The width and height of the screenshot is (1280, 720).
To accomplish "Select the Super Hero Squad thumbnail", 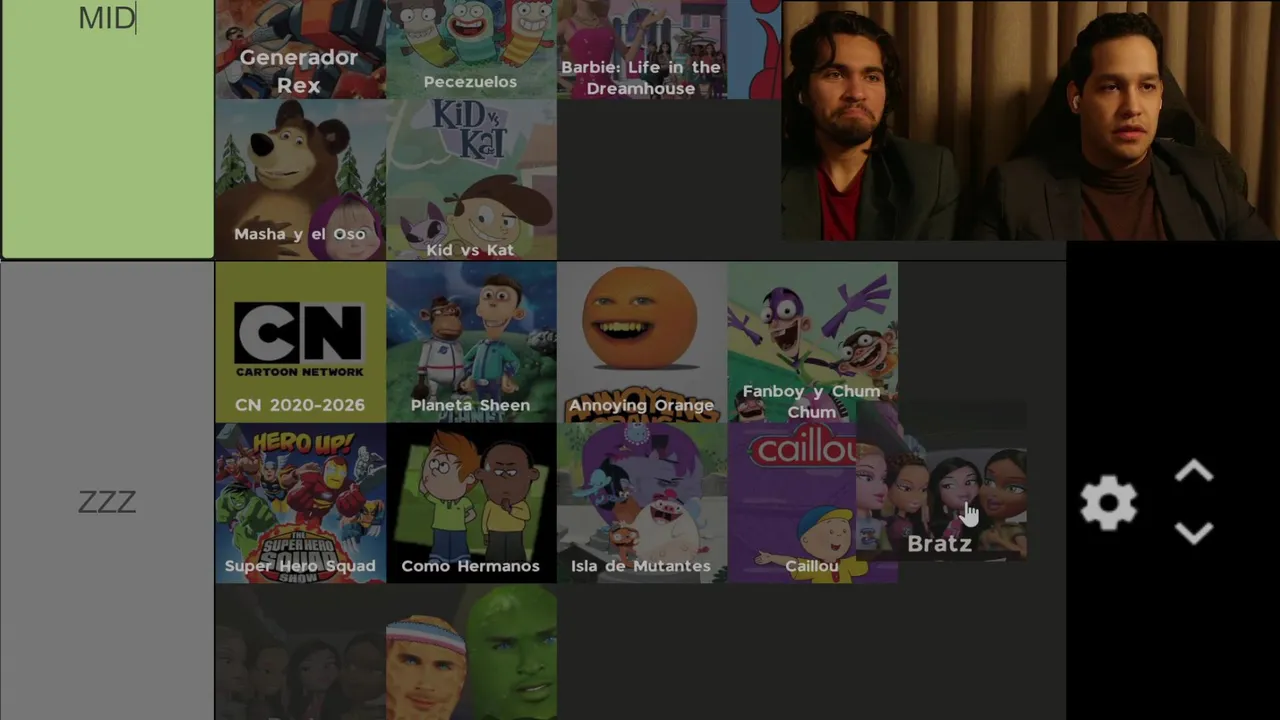I will (300, 502).
